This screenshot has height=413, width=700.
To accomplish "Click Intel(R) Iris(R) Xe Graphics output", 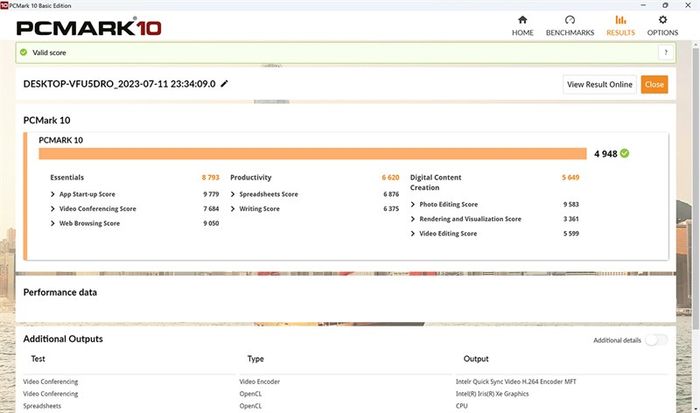I will click(x=492, y=394).
